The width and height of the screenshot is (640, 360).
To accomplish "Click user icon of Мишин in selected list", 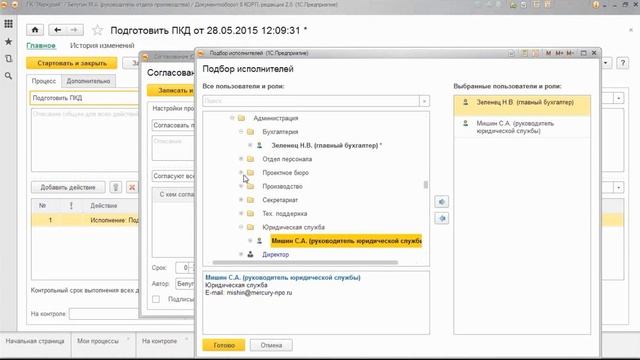I will (466, 123).
